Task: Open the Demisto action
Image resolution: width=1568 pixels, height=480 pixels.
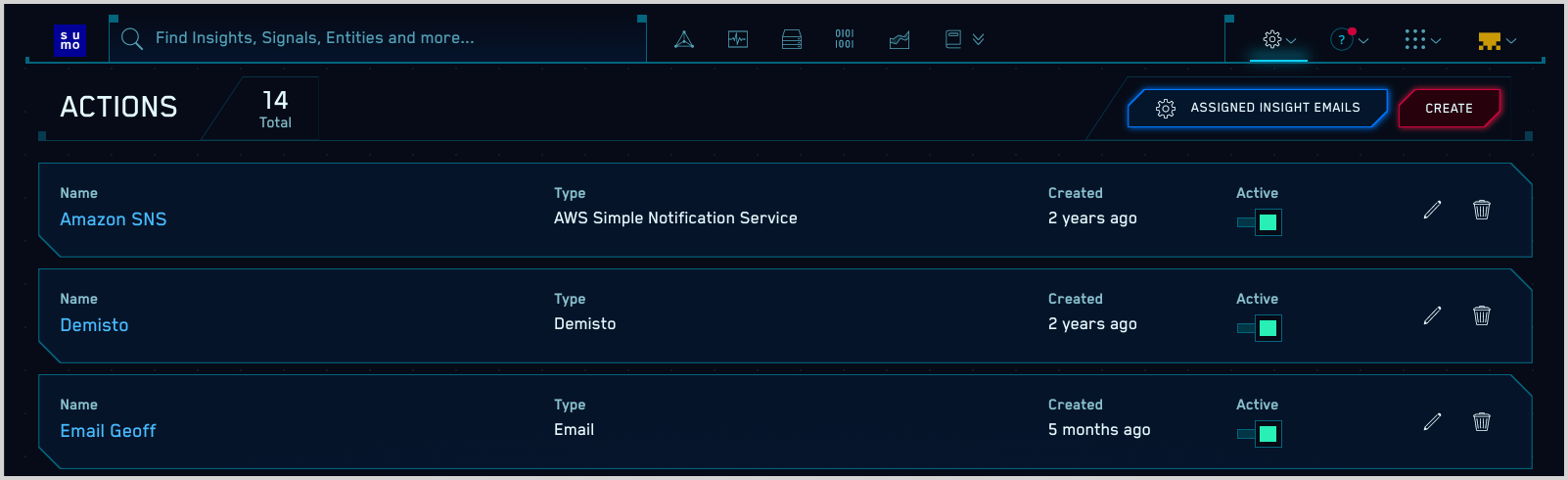Action: click(94, 325)
